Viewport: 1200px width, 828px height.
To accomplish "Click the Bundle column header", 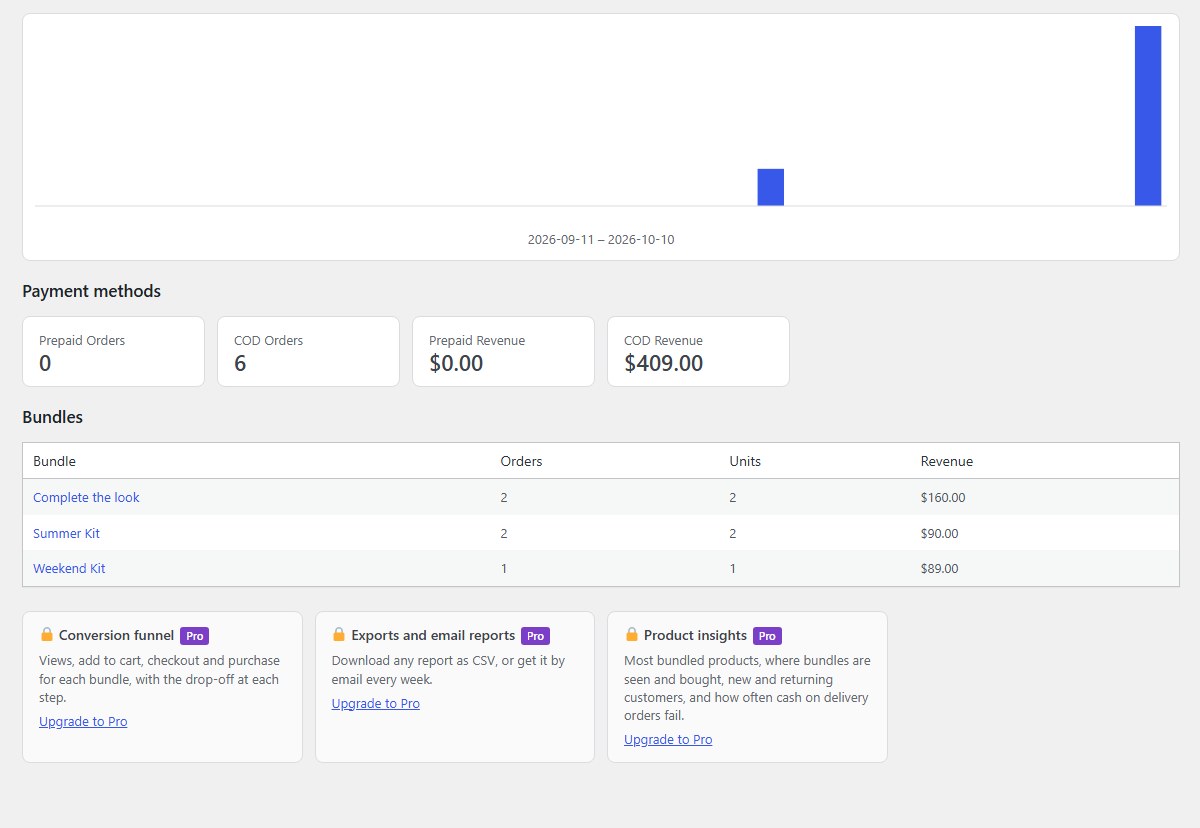I will click(54, 461).
